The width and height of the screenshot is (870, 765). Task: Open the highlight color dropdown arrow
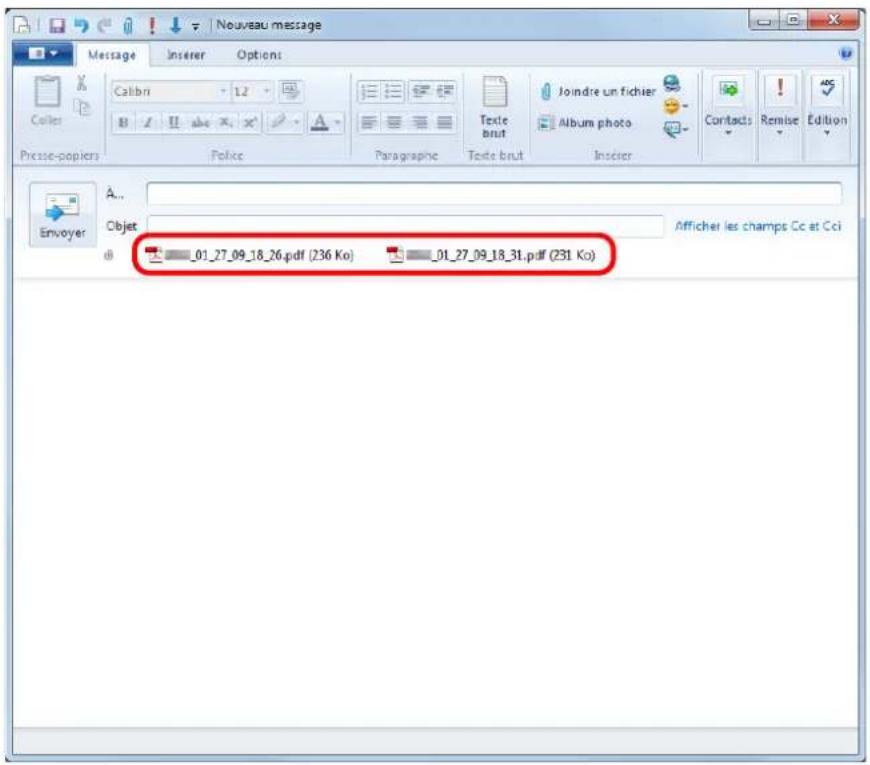point(297,122)
